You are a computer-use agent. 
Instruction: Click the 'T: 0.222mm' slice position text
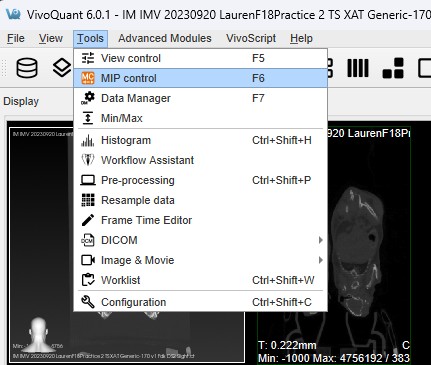[x=287, y=345]
